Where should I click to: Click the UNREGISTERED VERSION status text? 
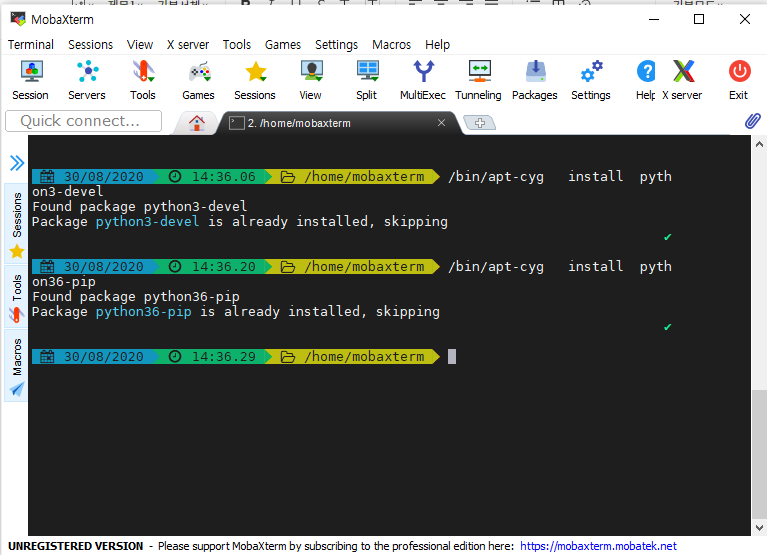point(76,546)
